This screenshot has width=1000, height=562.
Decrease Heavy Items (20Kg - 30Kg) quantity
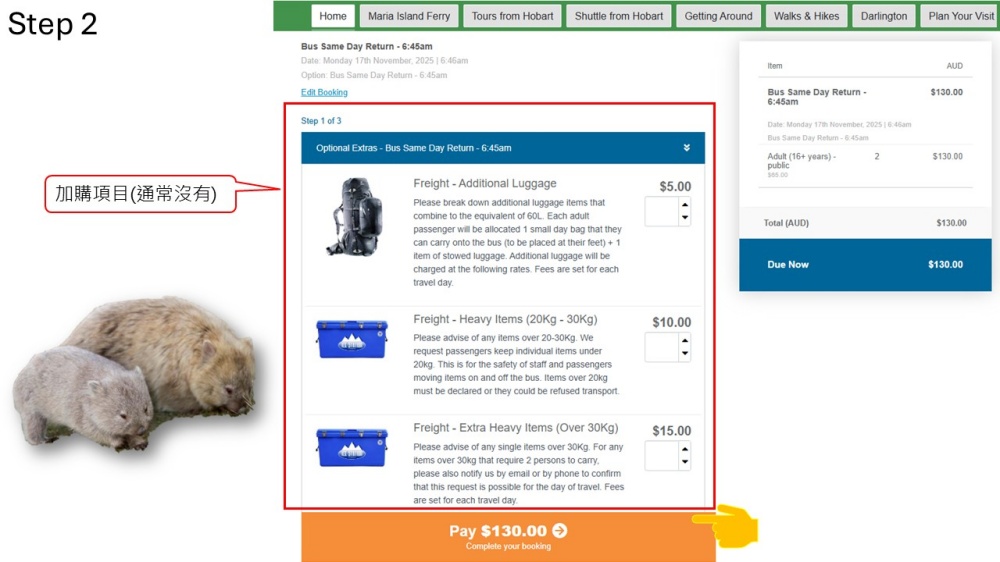tap(684, 354)
